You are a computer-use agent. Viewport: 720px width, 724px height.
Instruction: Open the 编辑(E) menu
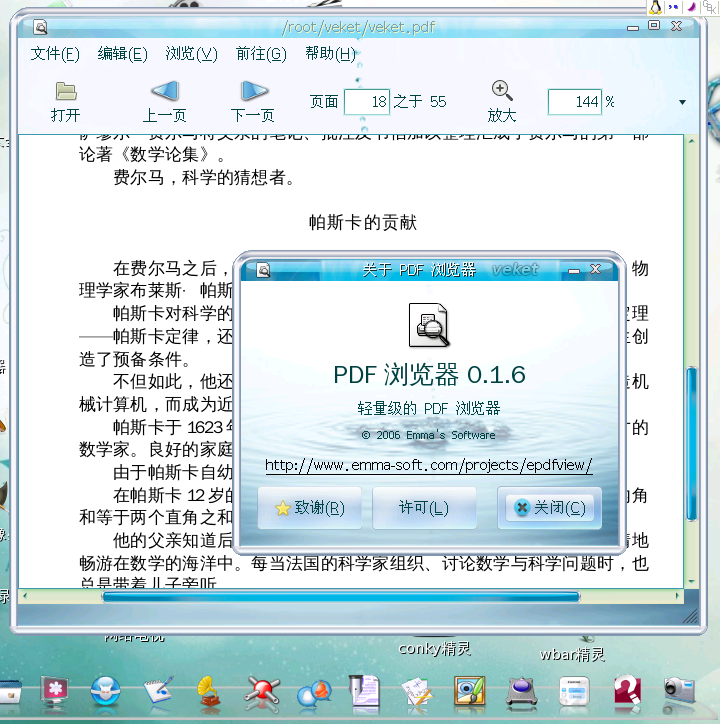tap(122, 54)
